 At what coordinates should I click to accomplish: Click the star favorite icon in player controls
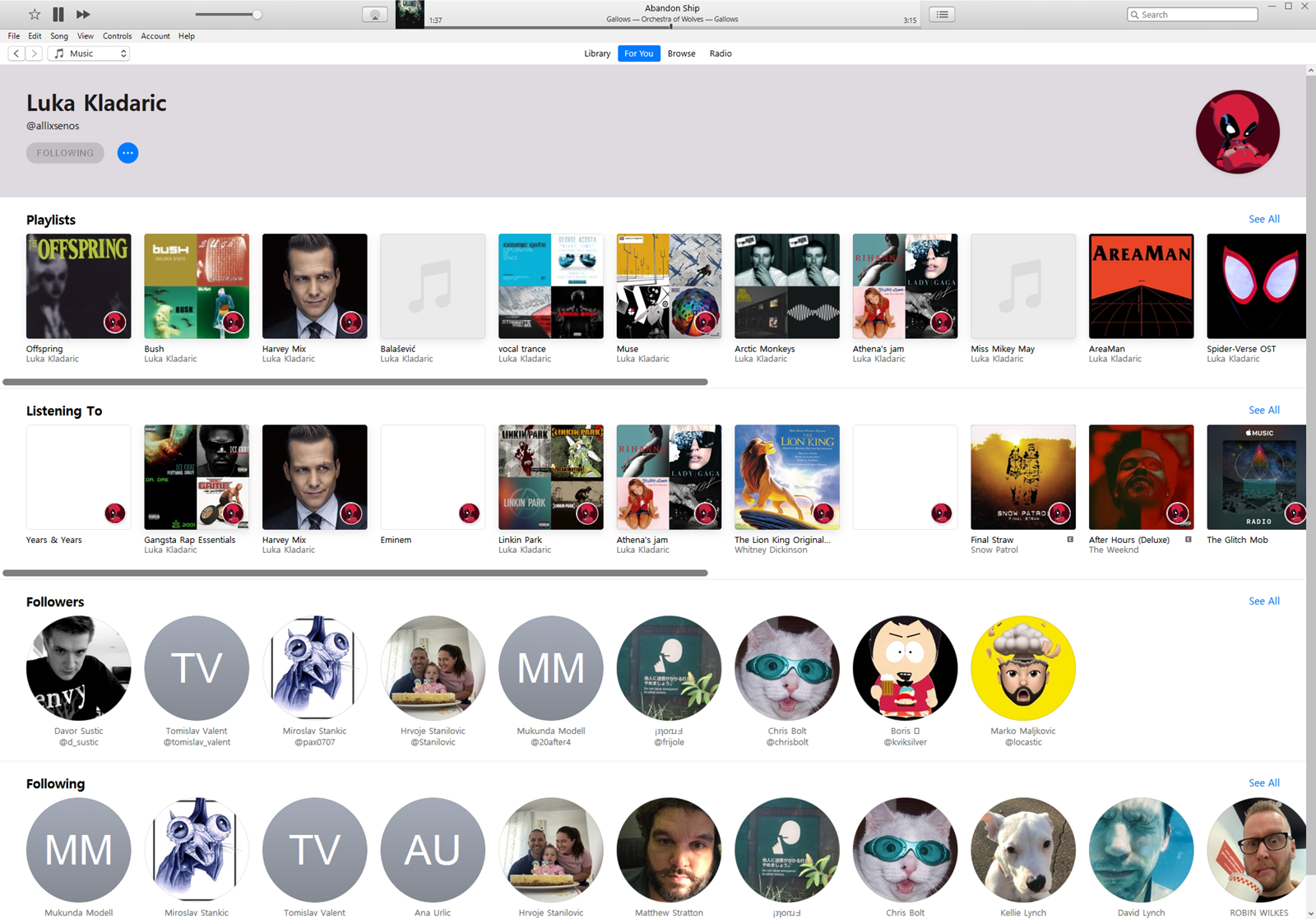[x=35, y=14]
